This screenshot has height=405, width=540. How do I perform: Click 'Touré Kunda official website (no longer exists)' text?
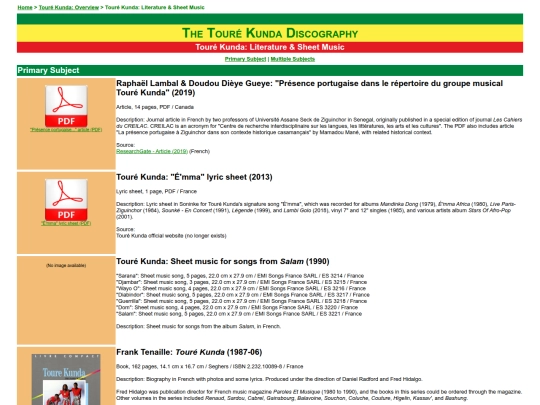coord(171,236)
